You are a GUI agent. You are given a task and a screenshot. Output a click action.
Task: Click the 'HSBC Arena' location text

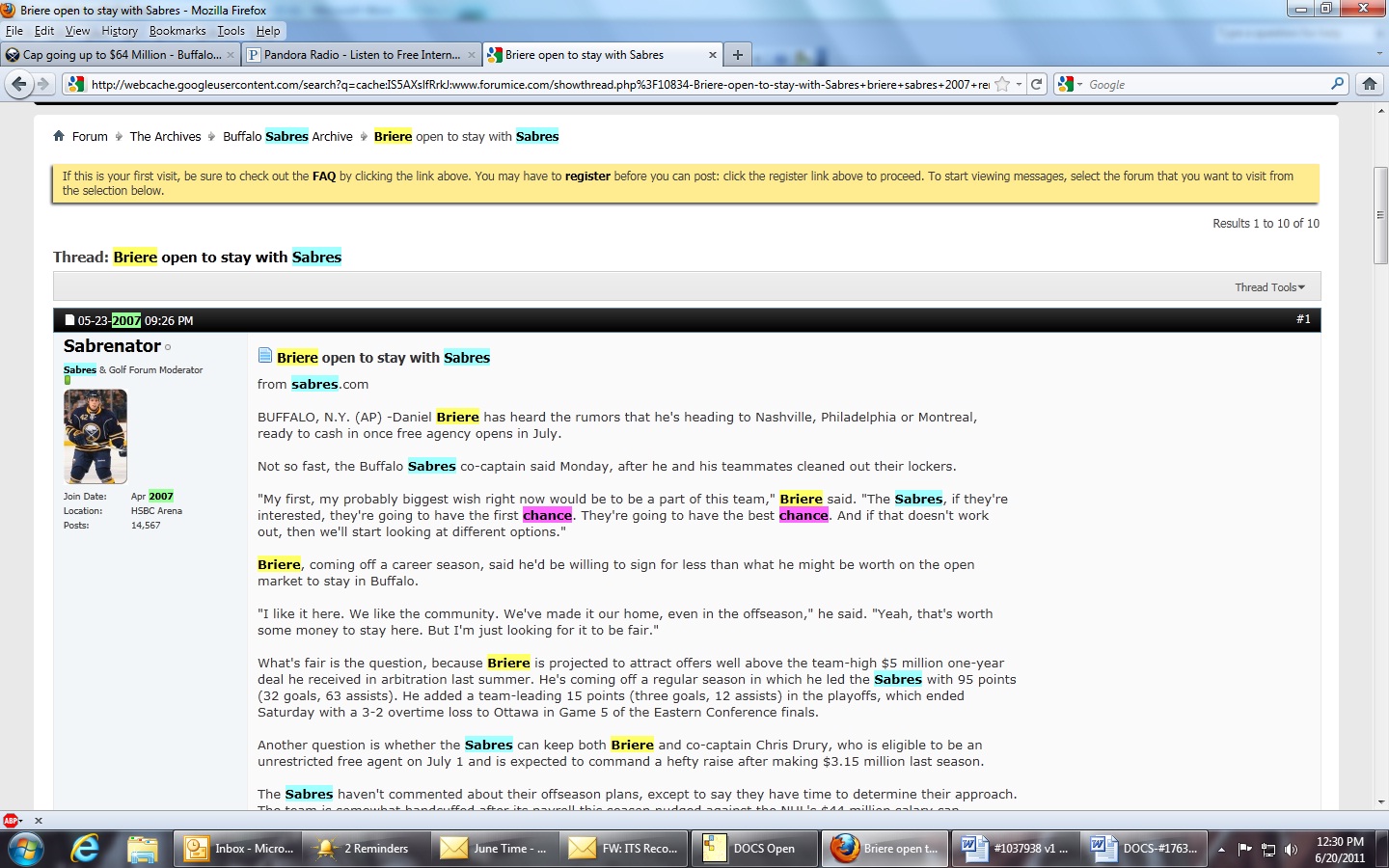(156, 511)
